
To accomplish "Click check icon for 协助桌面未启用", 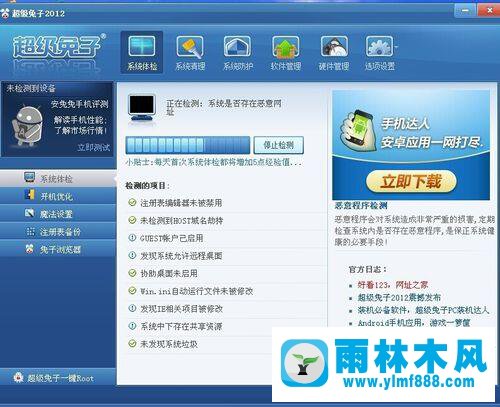I will click(x=132, y=273).
